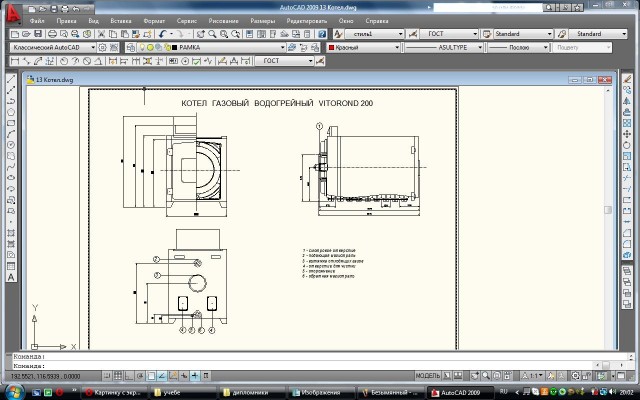The height and width of the screenshot is (400, 640).
Task: Select the Line tool in Draw toolbar
Action: pos(11,79)
